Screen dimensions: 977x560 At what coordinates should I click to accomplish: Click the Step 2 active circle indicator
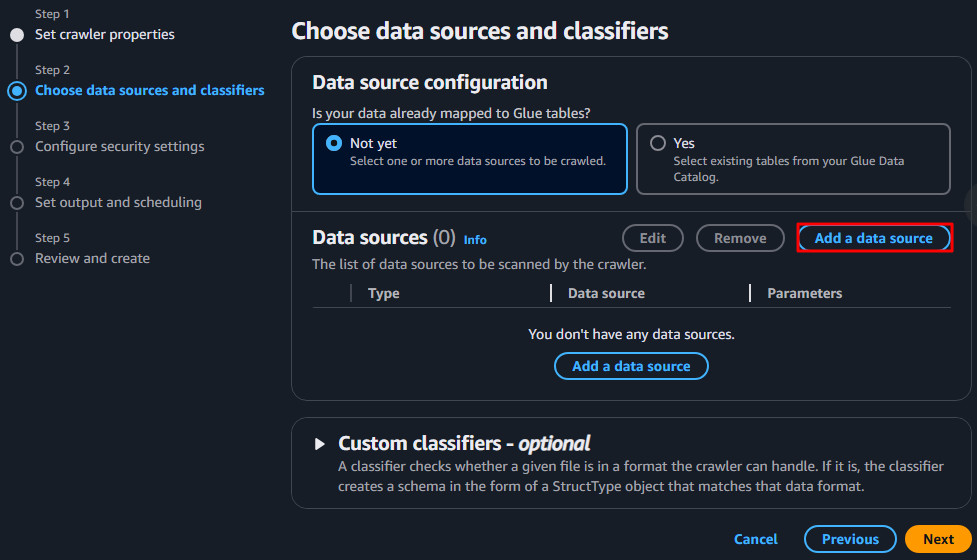[x=17, y=91]
